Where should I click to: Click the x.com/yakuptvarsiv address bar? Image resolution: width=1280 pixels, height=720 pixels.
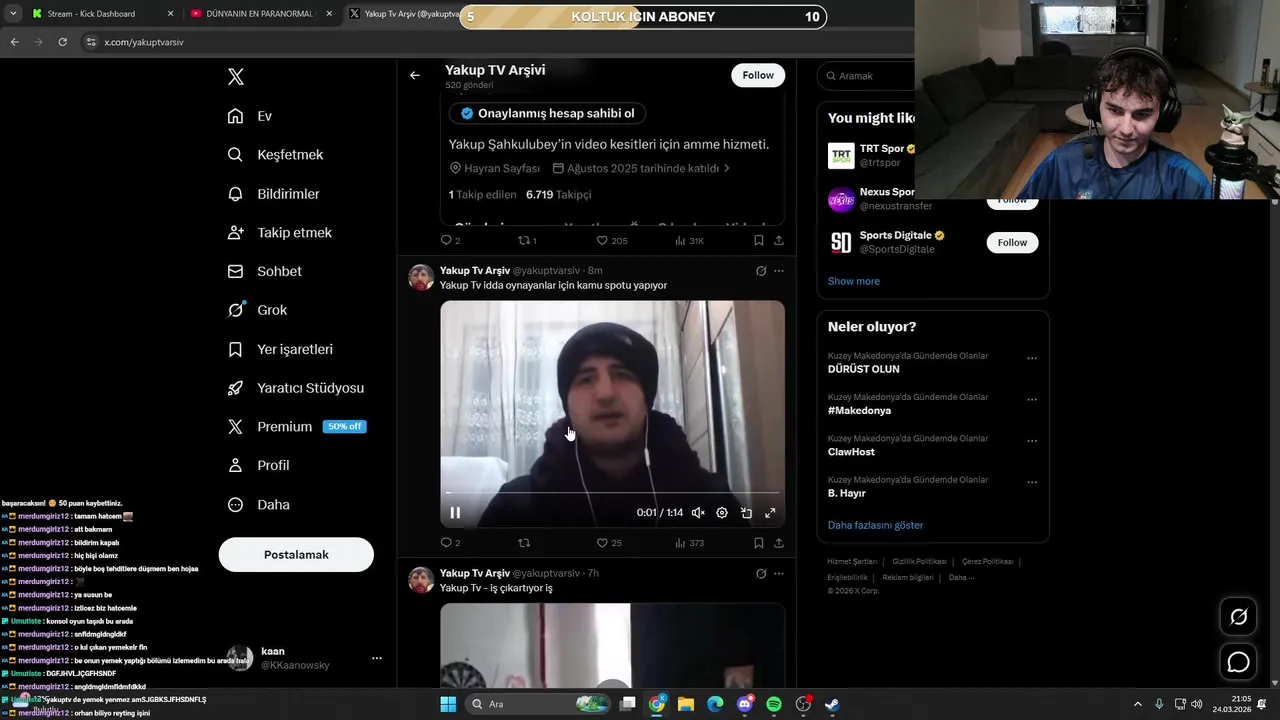click(x=144, y=42)
